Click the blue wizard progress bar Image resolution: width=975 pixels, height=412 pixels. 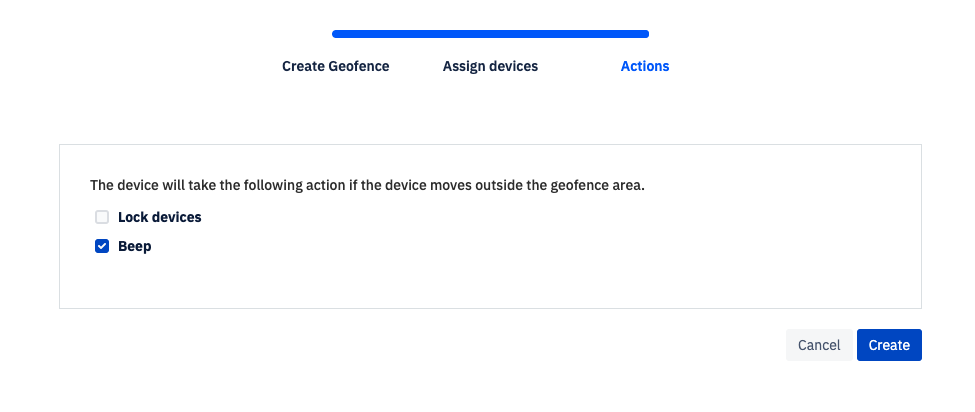pos(491,34)
